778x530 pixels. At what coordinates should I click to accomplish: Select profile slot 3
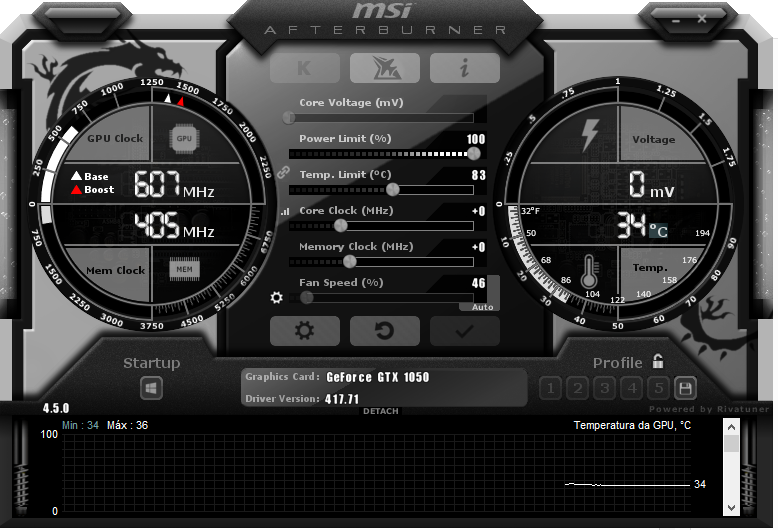pos(604,388)
